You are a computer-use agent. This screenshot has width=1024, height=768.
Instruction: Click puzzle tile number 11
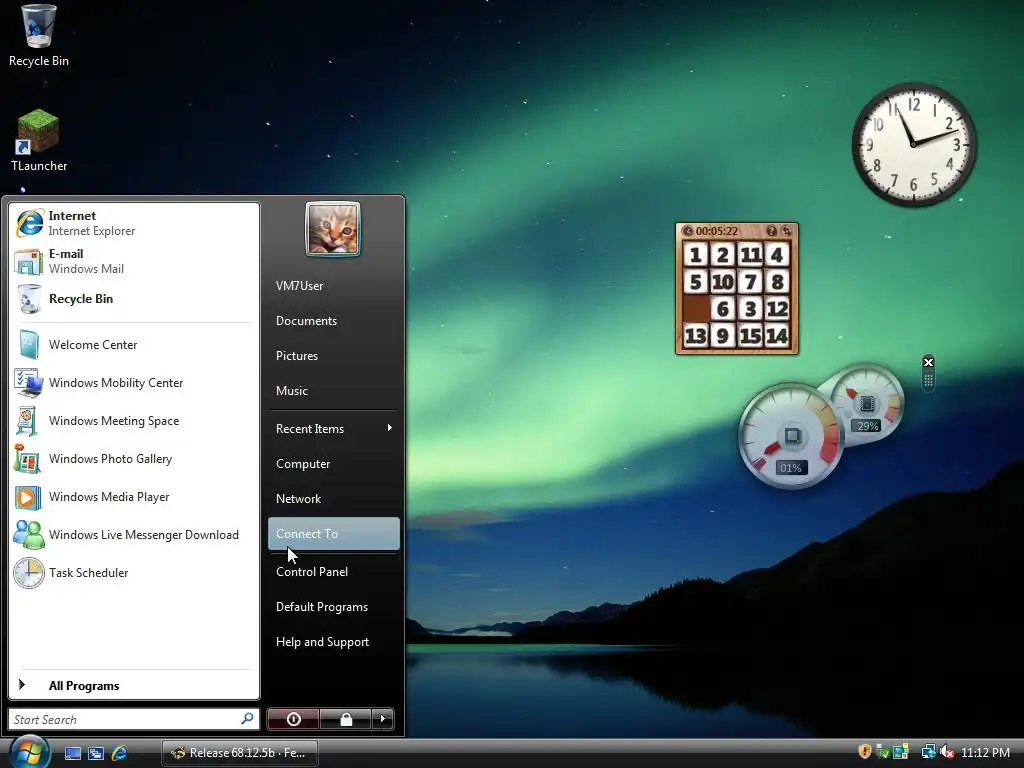[750, 255]
